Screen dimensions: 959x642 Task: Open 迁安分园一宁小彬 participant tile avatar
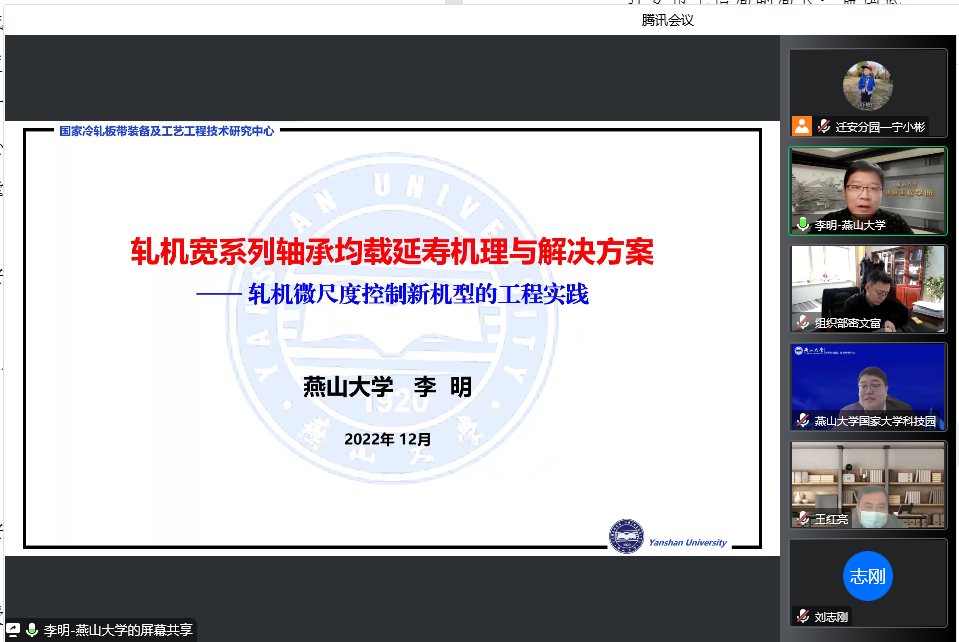867,86
